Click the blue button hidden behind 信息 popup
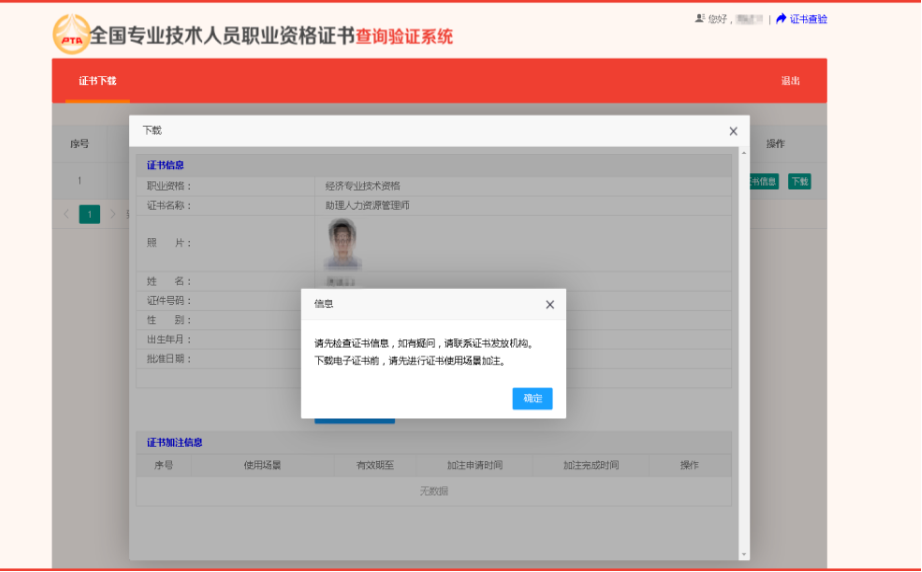This screenshot has width=922, height=572. [355, 419]
